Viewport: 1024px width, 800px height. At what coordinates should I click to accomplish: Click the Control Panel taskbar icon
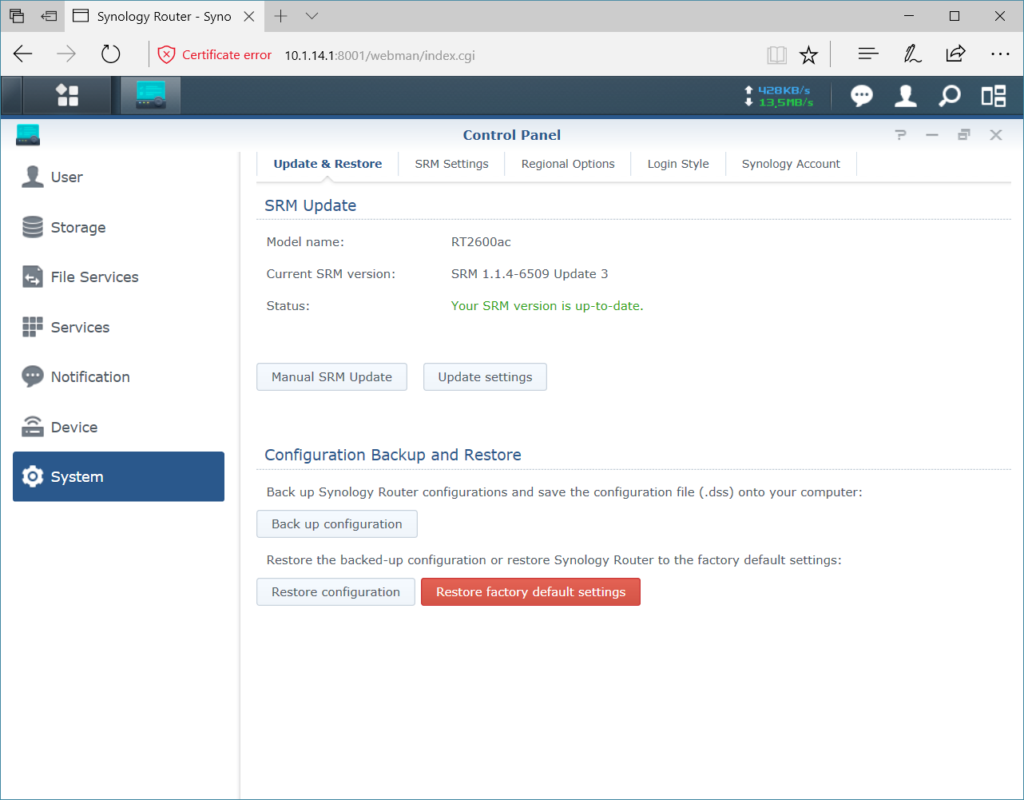[x=151, y=95]
